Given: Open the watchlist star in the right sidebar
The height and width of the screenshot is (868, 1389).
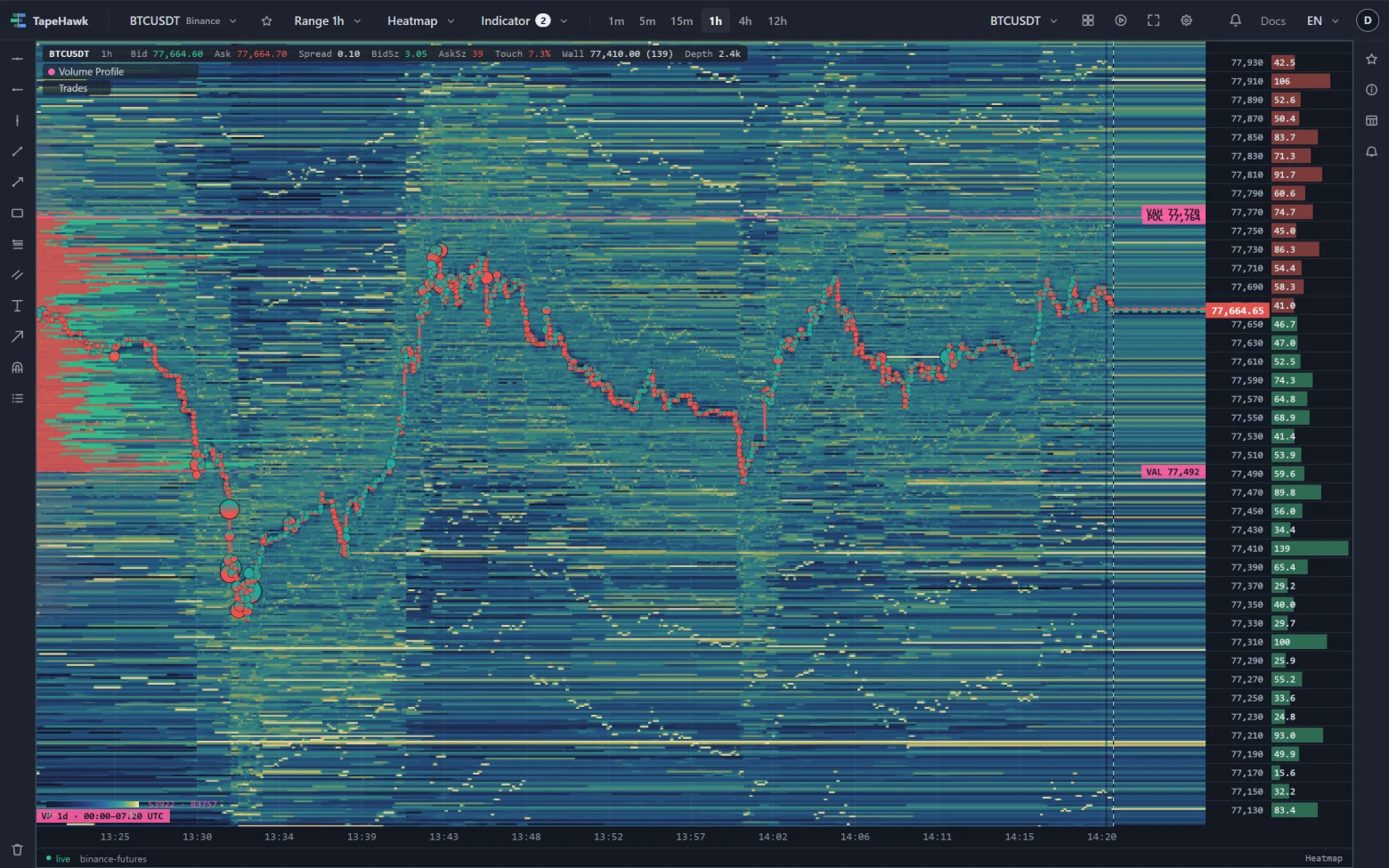Looking at the screenshot, I should click(x=1371, y=59).
